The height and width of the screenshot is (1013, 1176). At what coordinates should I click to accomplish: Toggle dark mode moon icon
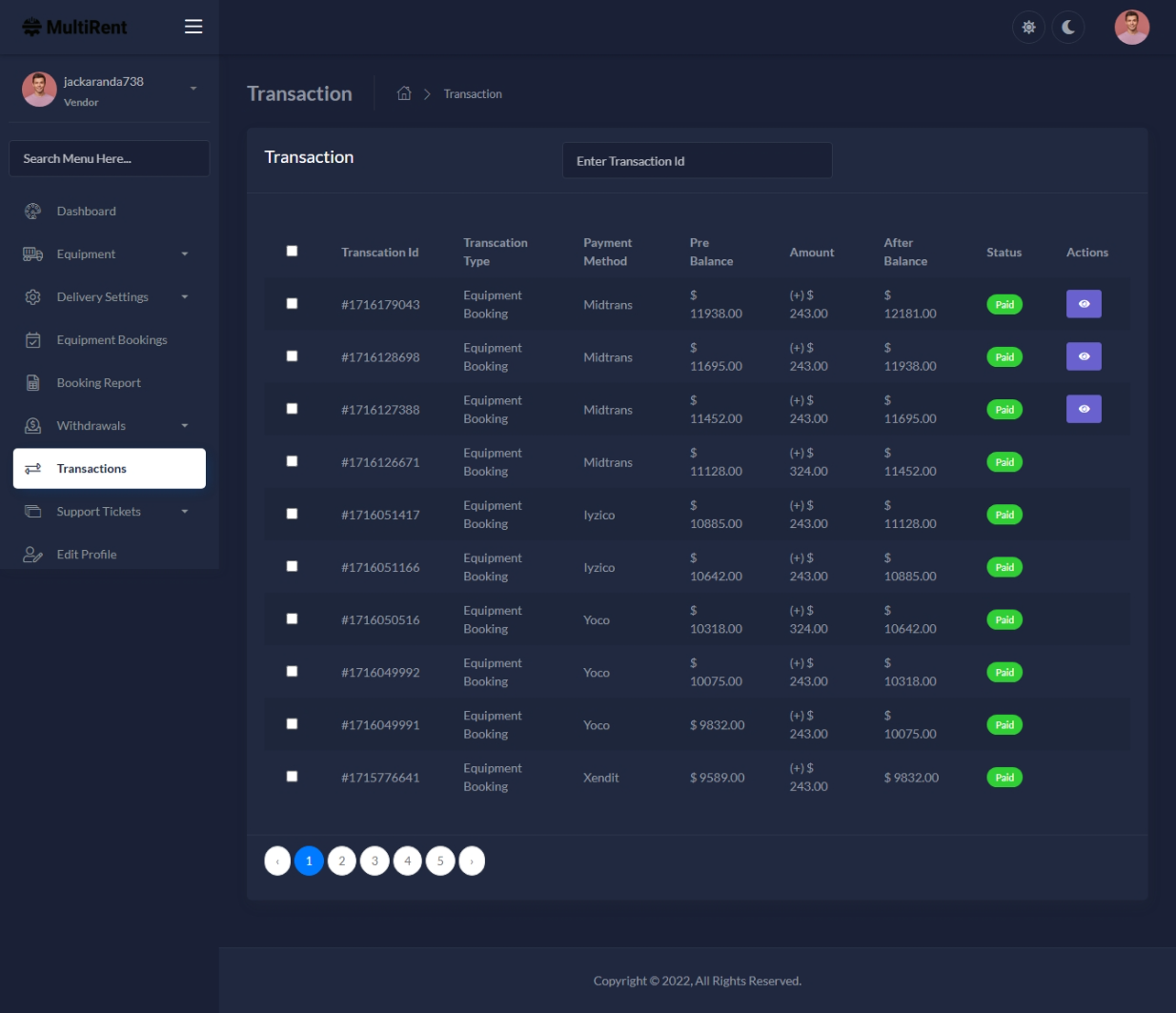pos(1068,28)
